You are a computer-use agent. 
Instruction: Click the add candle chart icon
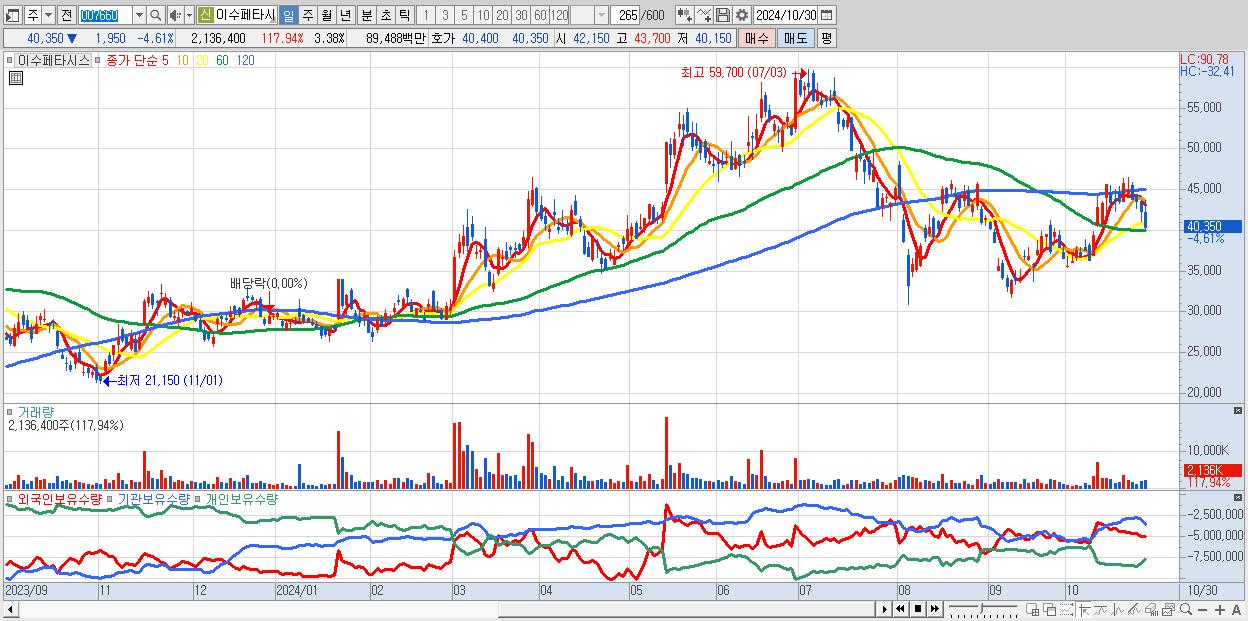click(x=685, y=15)
